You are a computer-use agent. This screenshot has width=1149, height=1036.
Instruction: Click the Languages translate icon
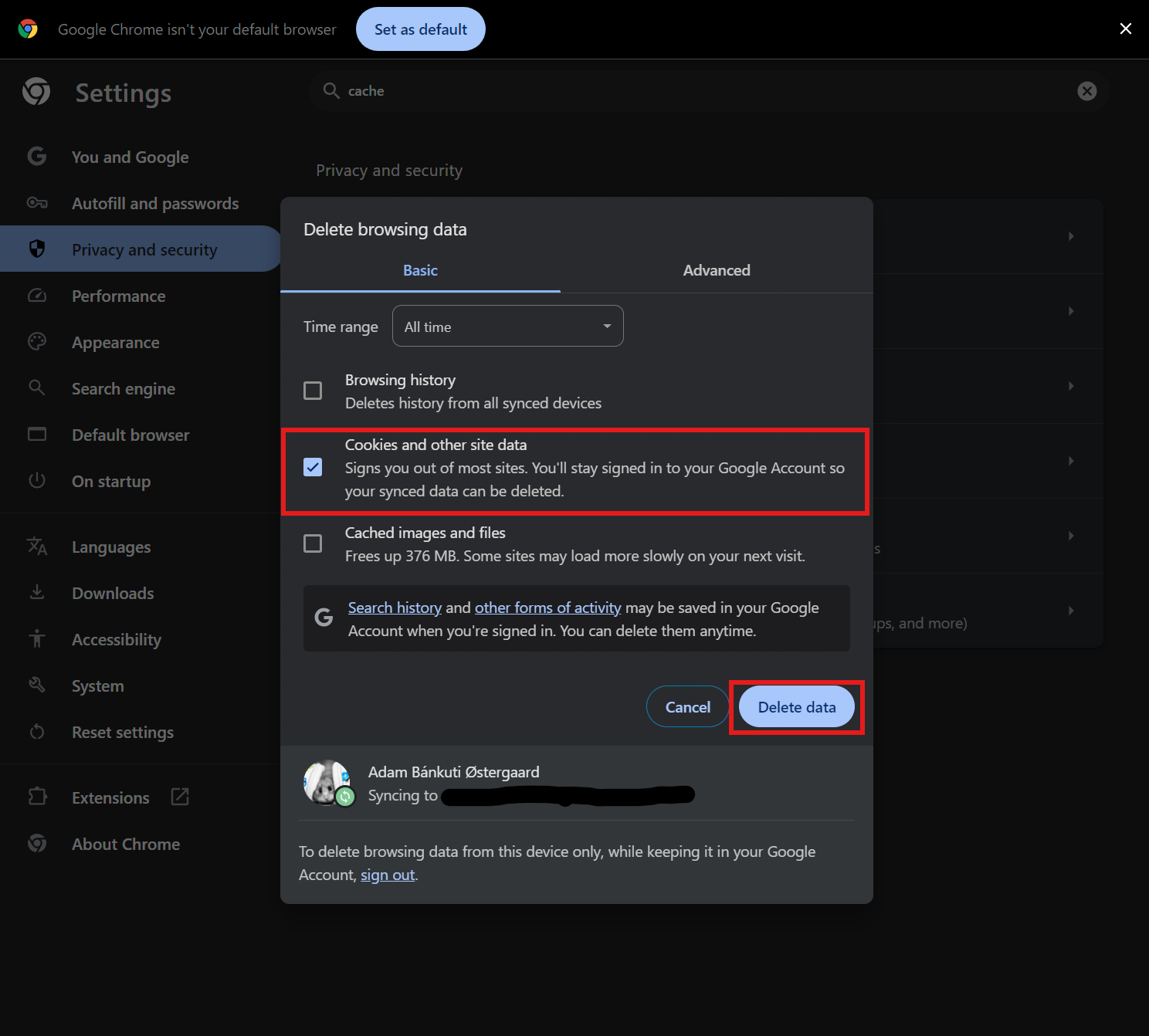click(37, 547)
